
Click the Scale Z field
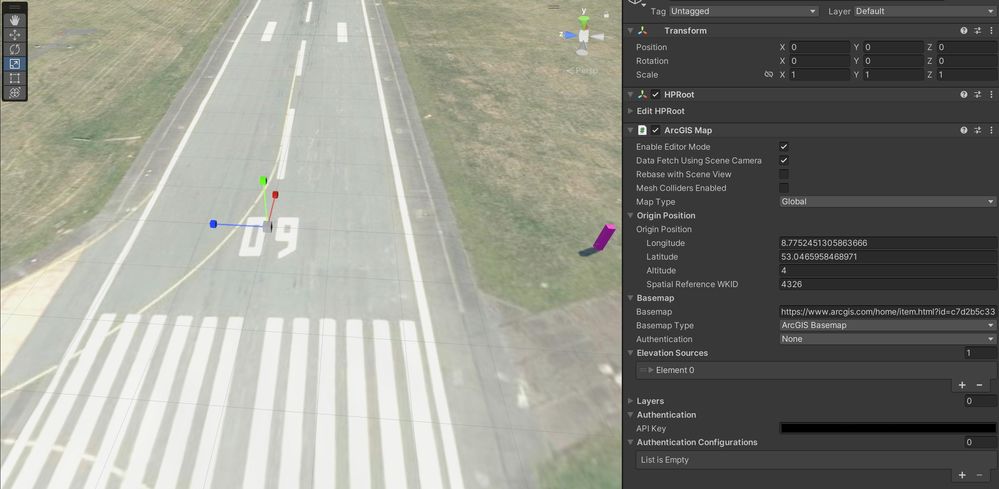point(967,74)
